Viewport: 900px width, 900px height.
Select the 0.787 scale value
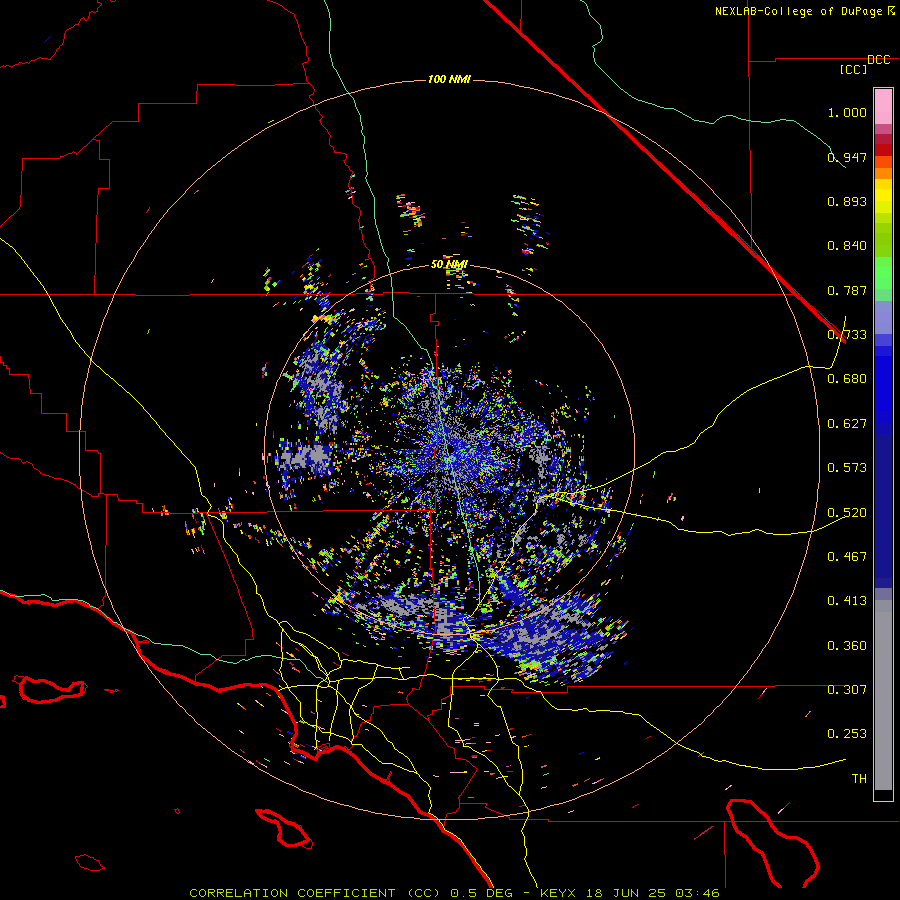click(847, 290)
